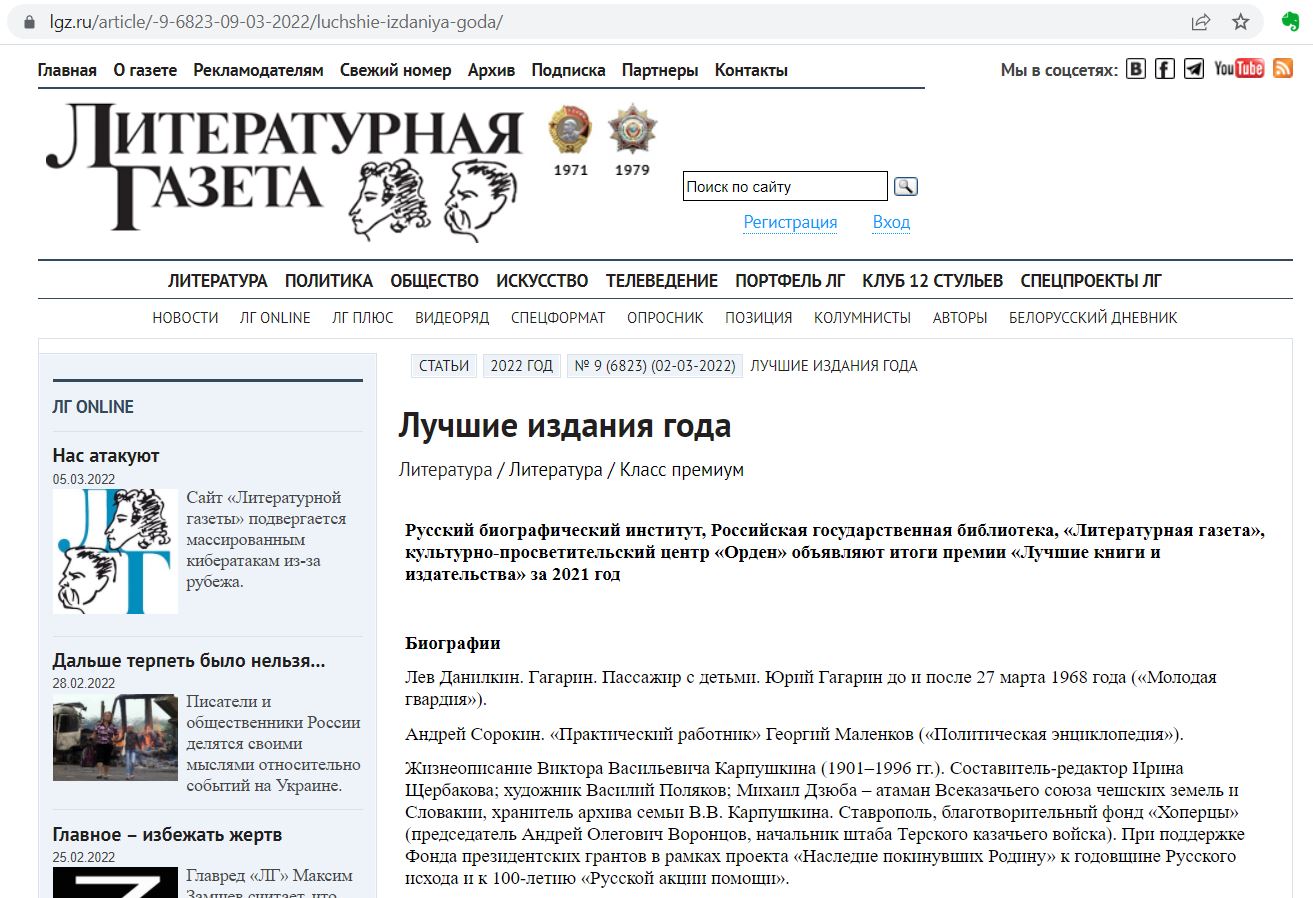
Task: Click the Мы в соцсетях label
Action: 1059,70
